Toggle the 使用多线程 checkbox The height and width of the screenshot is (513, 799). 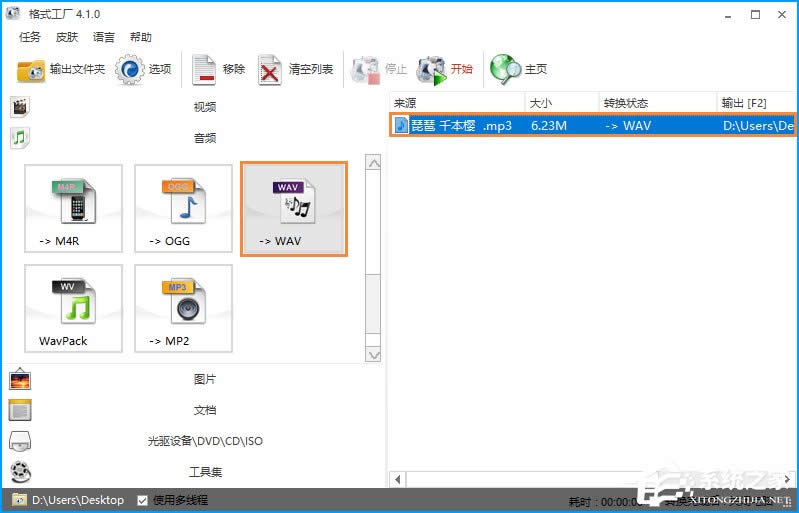(x=143, y=500)
